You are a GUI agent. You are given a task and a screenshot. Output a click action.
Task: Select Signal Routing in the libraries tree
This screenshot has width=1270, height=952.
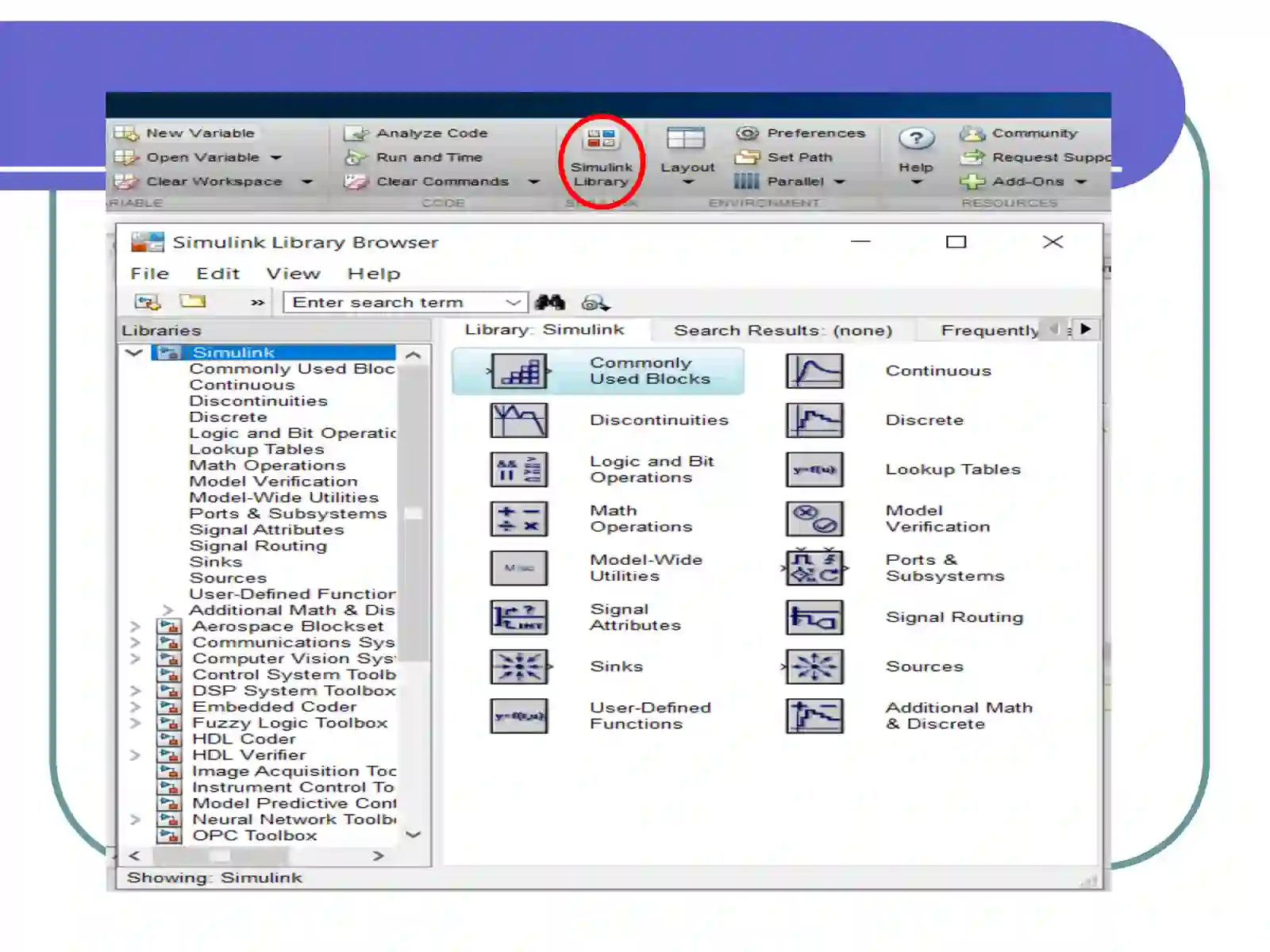coord(258,546)
